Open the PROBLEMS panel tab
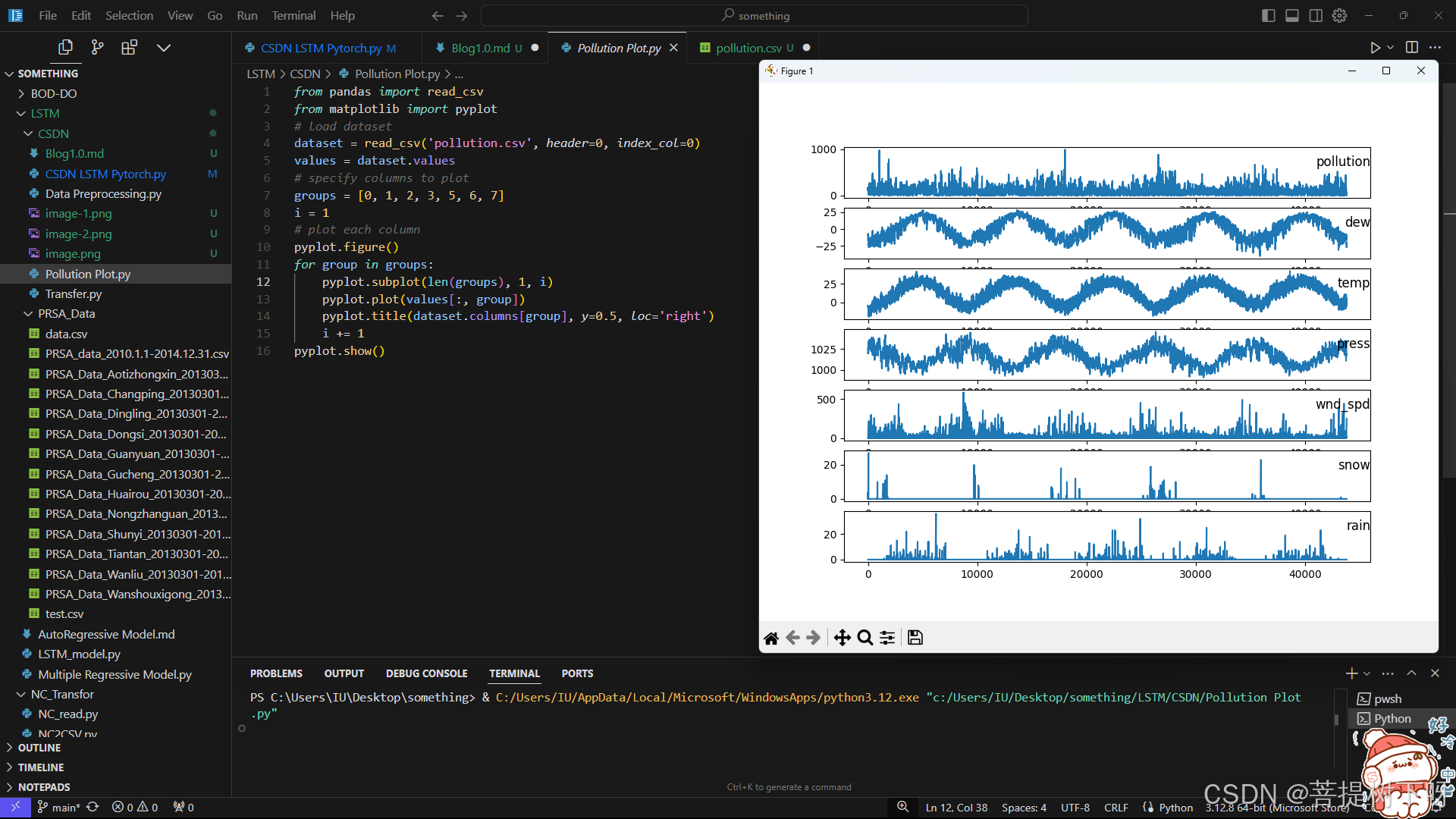The image size is (1456, 819). tap(276, 673)
